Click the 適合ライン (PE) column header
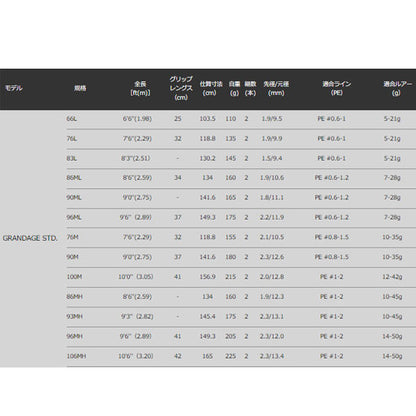Viewport: 416px width, 416px height. pos(337,88)
